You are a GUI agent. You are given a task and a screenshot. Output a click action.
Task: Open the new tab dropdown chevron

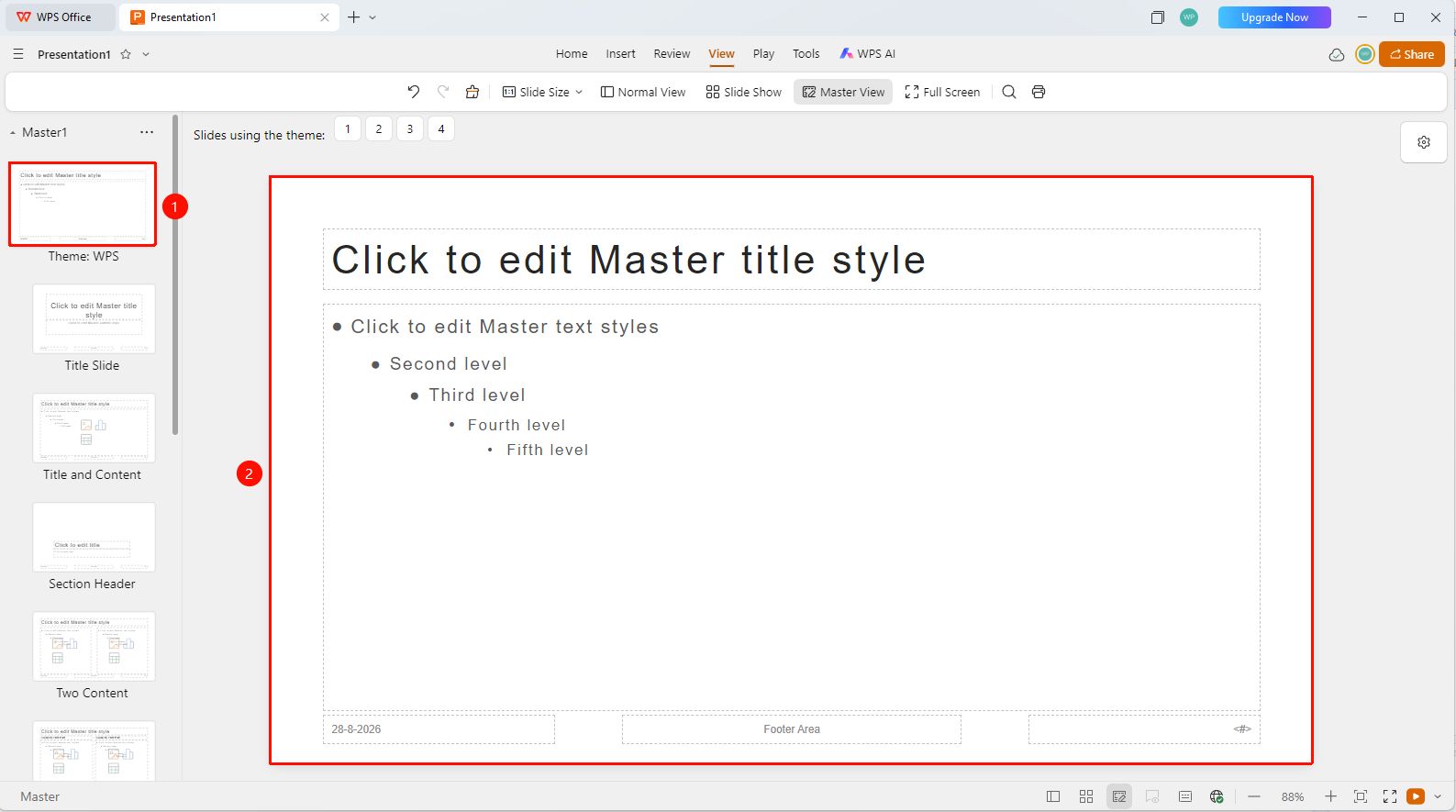click(x=372, y=17)
